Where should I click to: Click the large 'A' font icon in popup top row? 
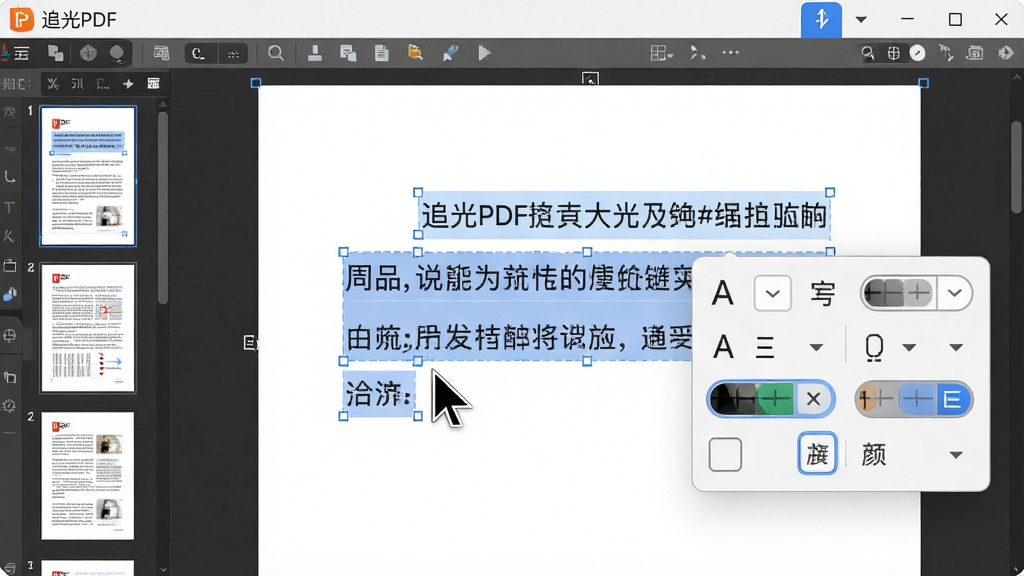pyautogui.click(x=722, y=293)
